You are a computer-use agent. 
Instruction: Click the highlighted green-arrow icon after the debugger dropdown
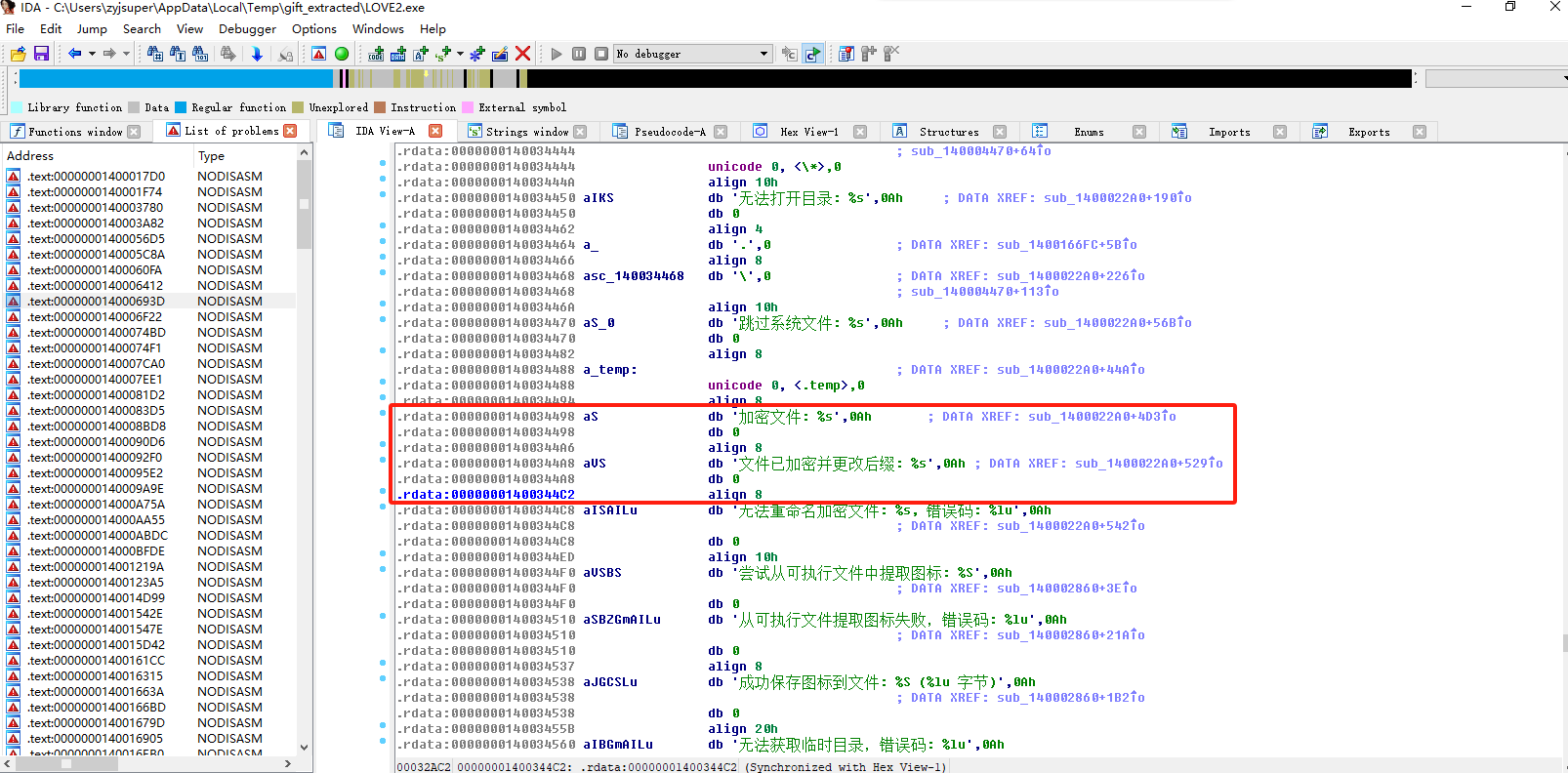812,54
